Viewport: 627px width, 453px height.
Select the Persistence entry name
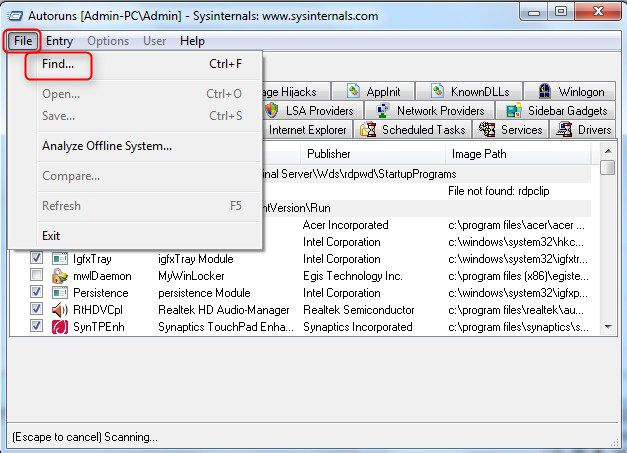101,293
